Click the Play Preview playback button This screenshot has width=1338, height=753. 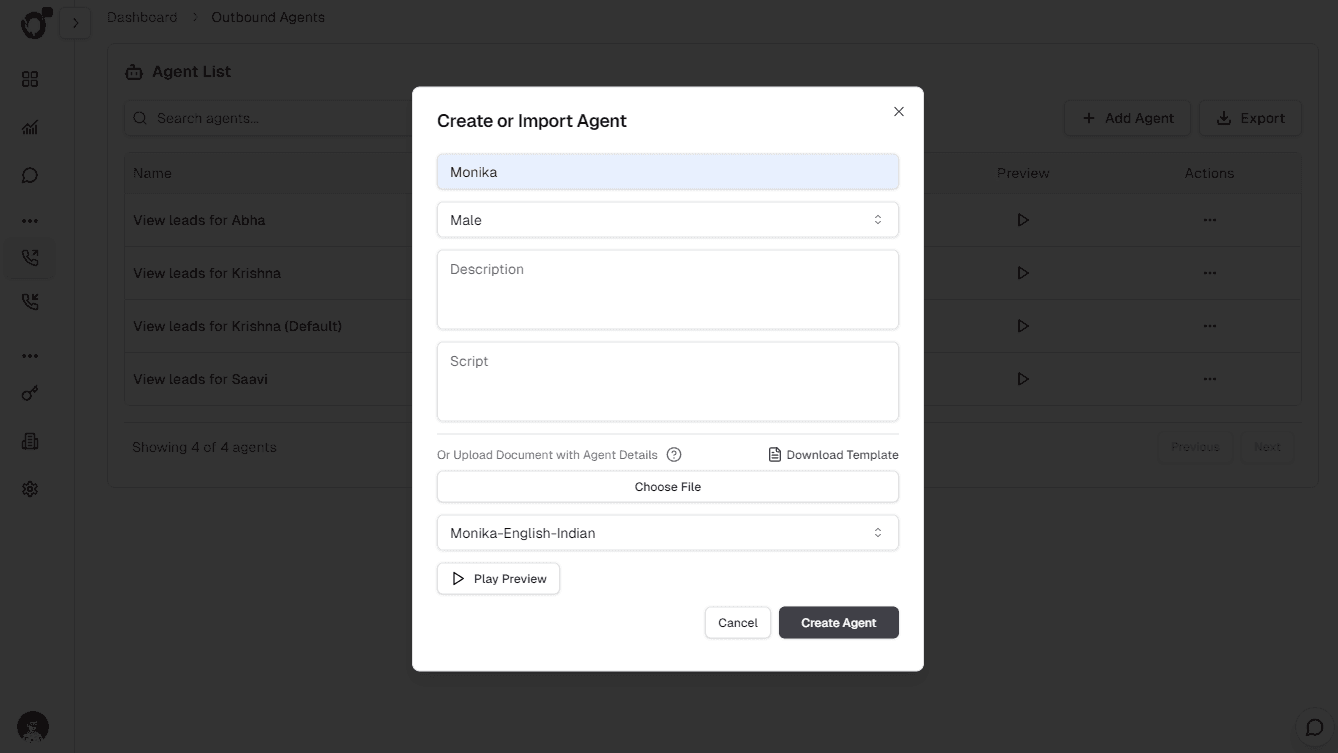coord(498,578)
